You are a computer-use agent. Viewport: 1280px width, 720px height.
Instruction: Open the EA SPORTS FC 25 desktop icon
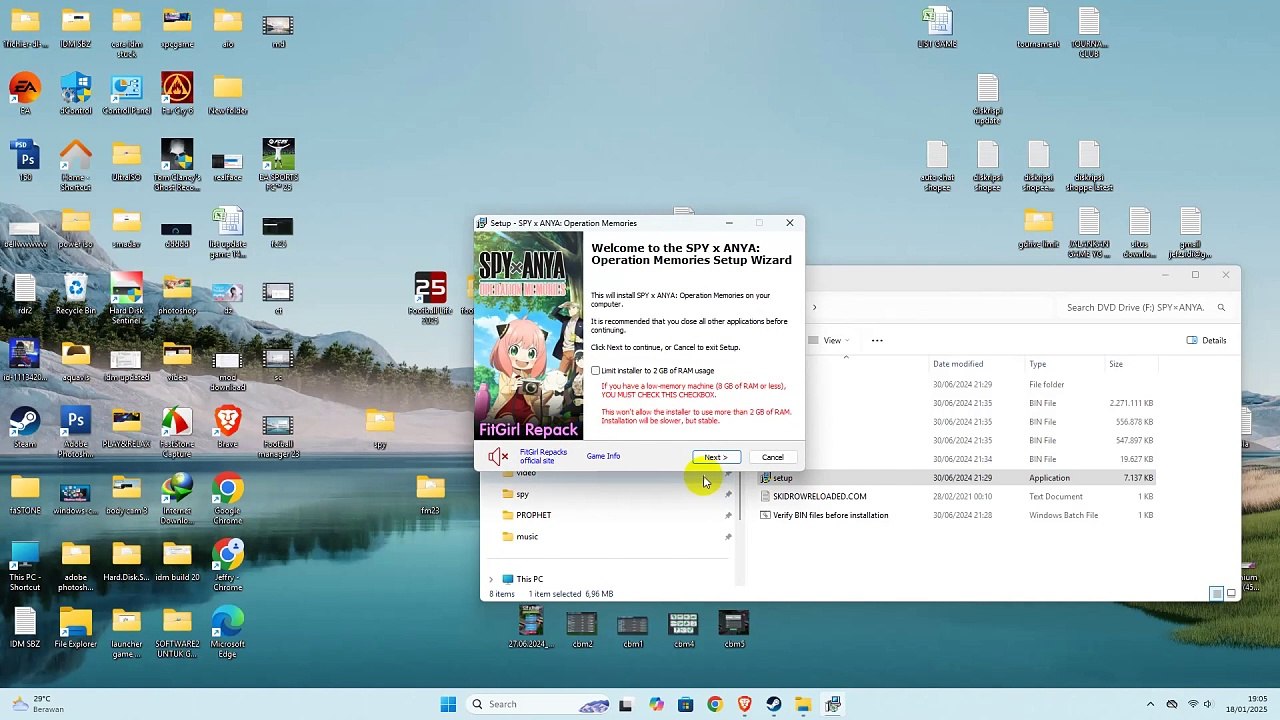(x=278, y=165)
